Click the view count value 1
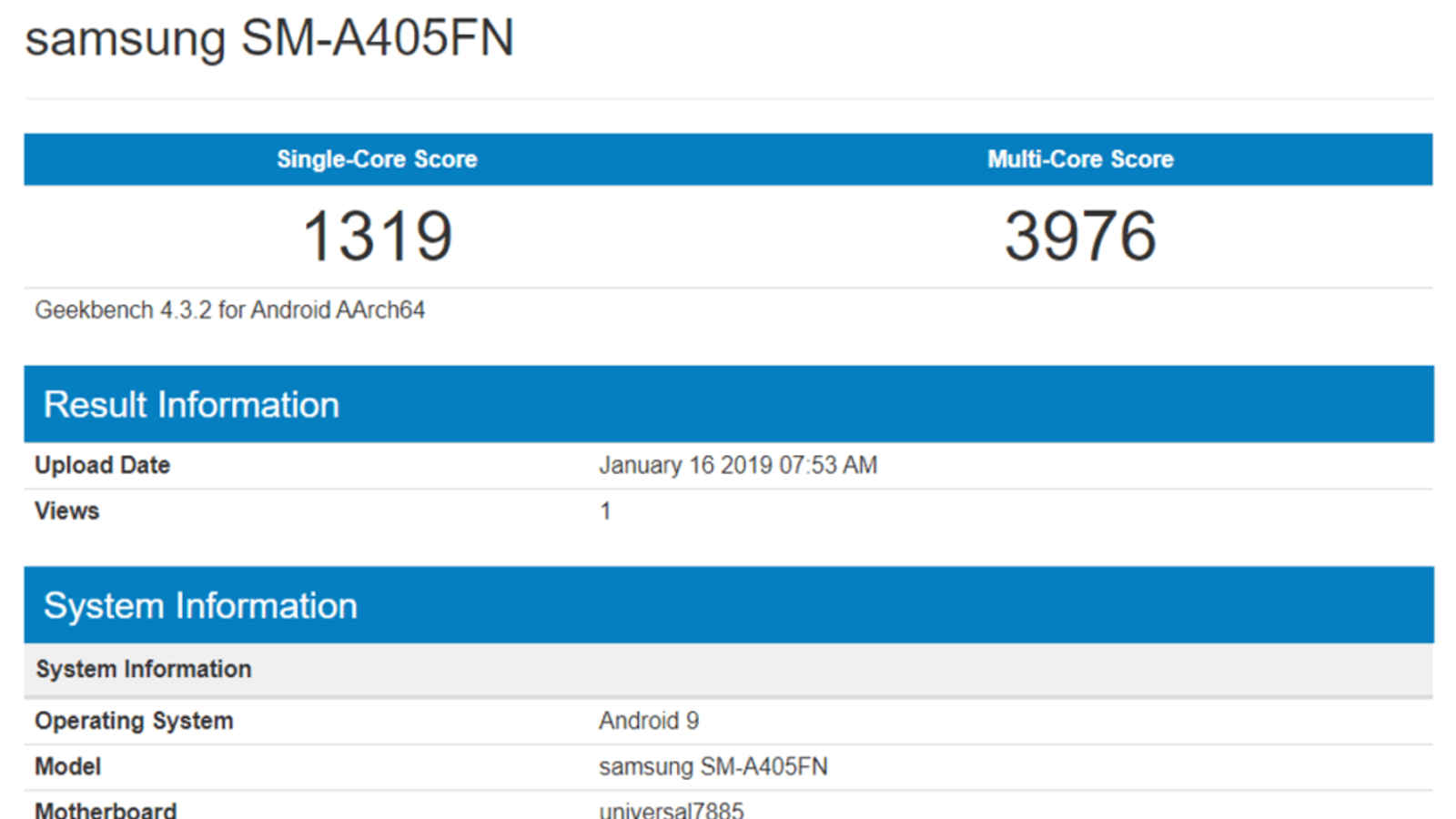 click(x=605, y=511)
